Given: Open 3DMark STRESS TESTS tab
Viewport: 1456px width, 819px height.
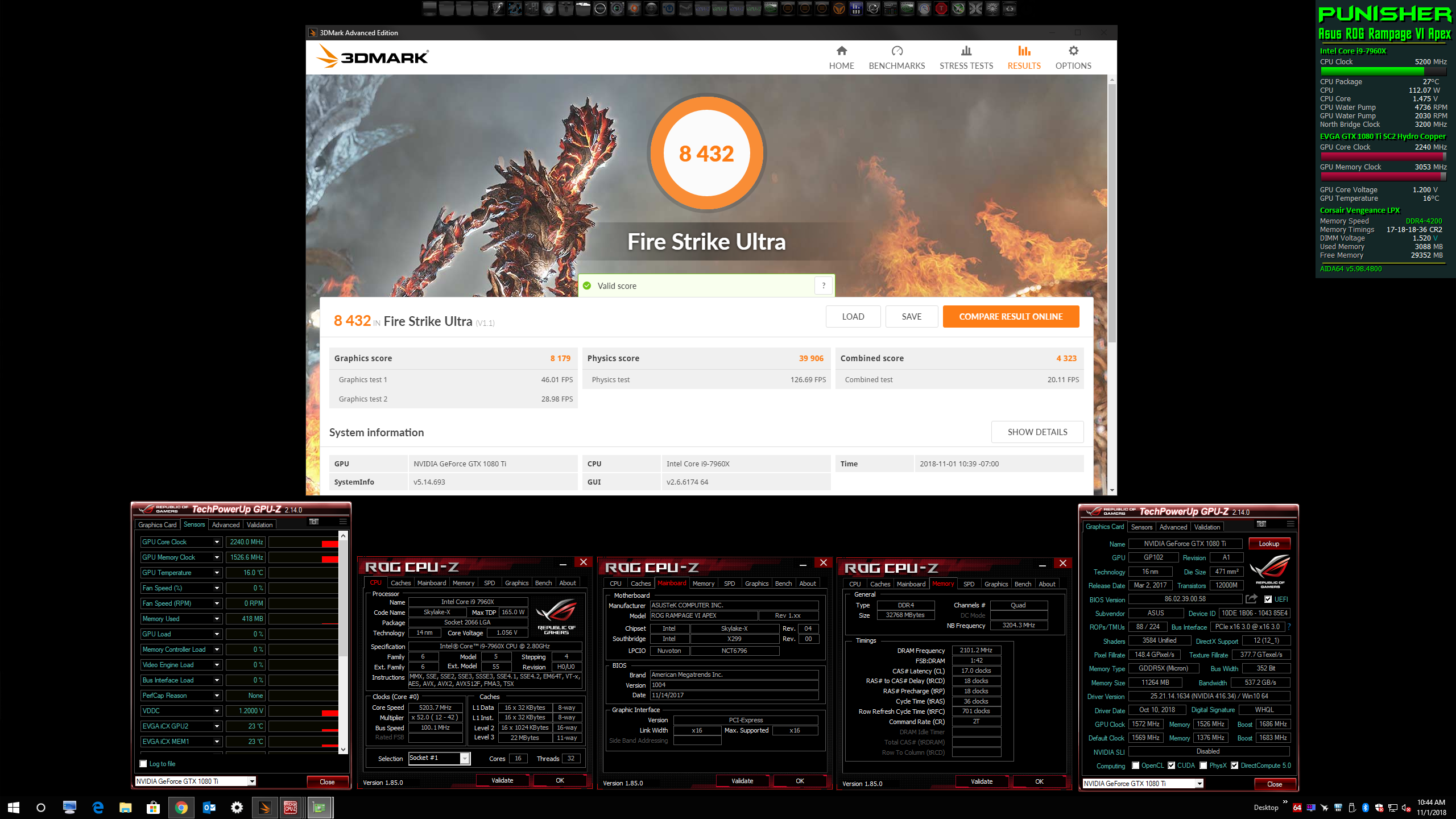Looking at the screenshot, I should pyautogui.click(x=966, y=58).
